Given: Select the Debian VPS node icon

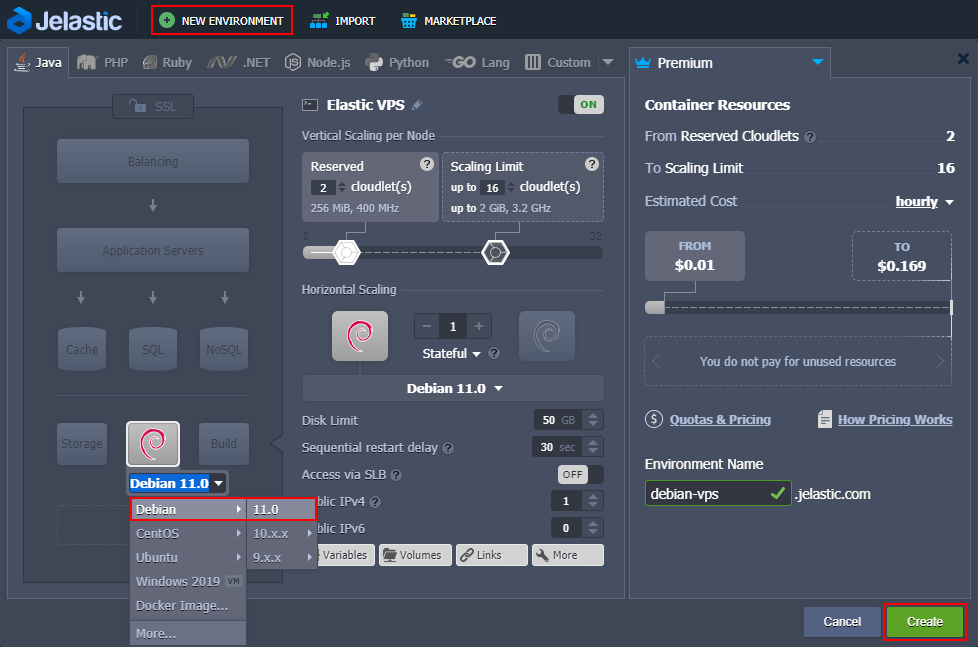Looking at the screenshot, I should (153, 444).
